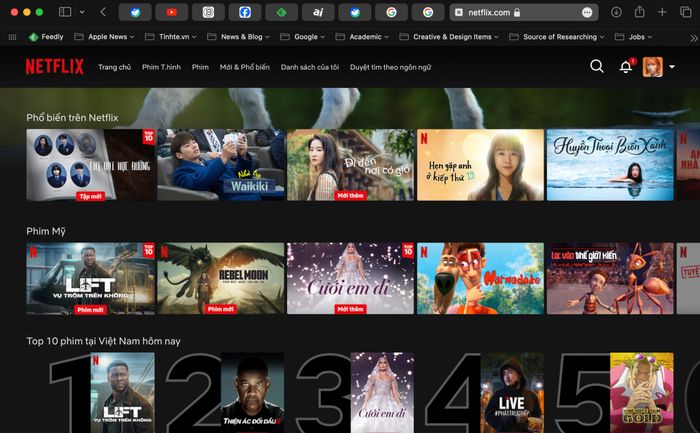Expand the Academic bookmark folder
The image size is (700, 433).
(362, 37)
